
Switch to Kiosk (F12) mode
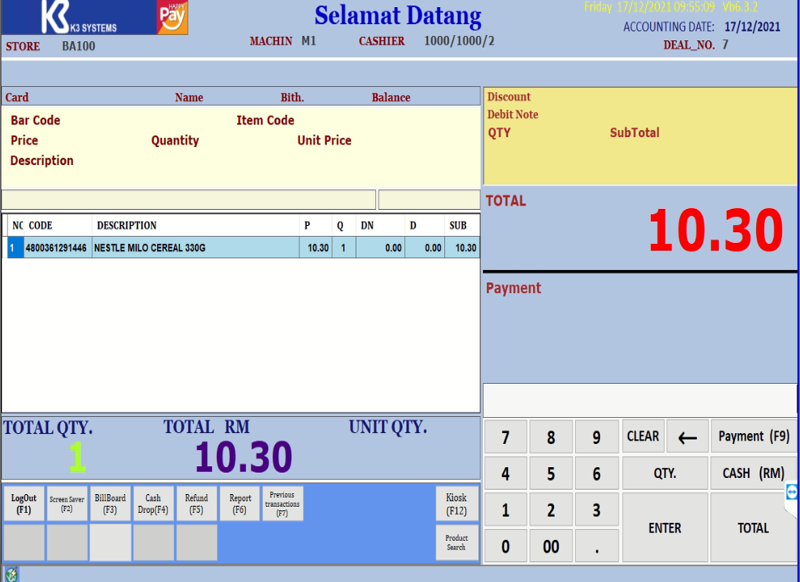pos(457,504)
